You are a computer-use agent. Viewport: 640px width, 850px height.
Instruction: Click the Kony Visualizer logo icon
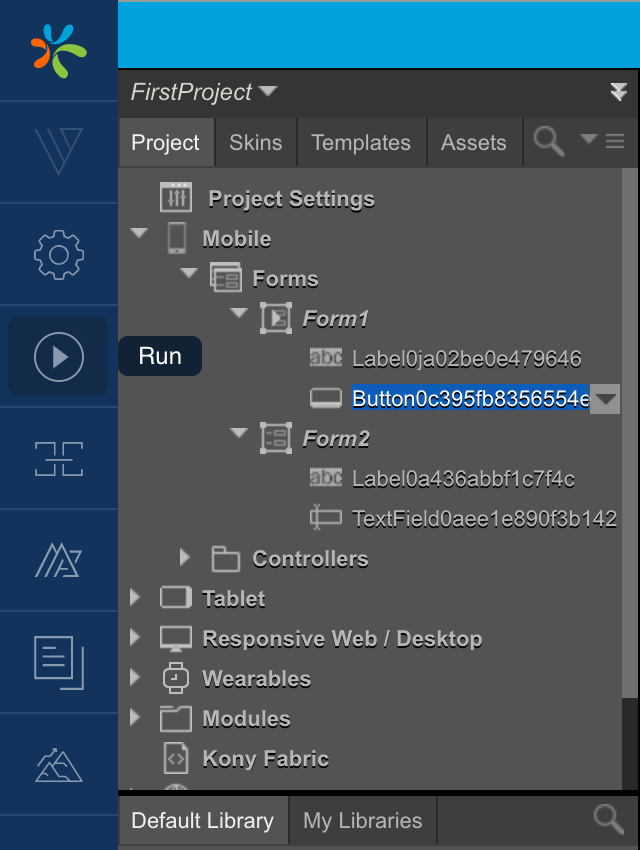[x=58, y=51]
